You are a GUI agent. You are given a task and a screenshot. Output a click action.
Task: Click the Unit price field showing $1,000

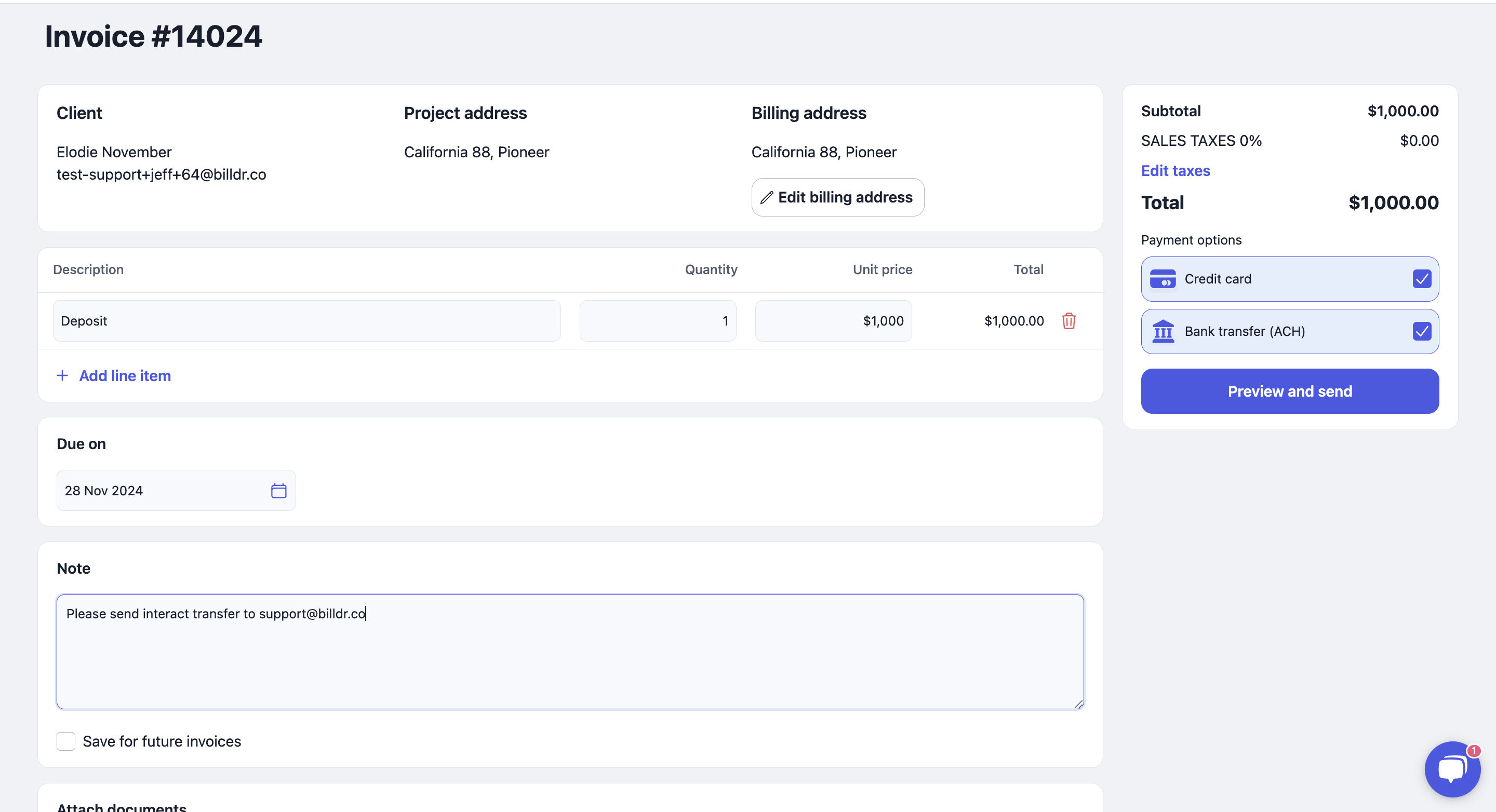click(833, 321)
